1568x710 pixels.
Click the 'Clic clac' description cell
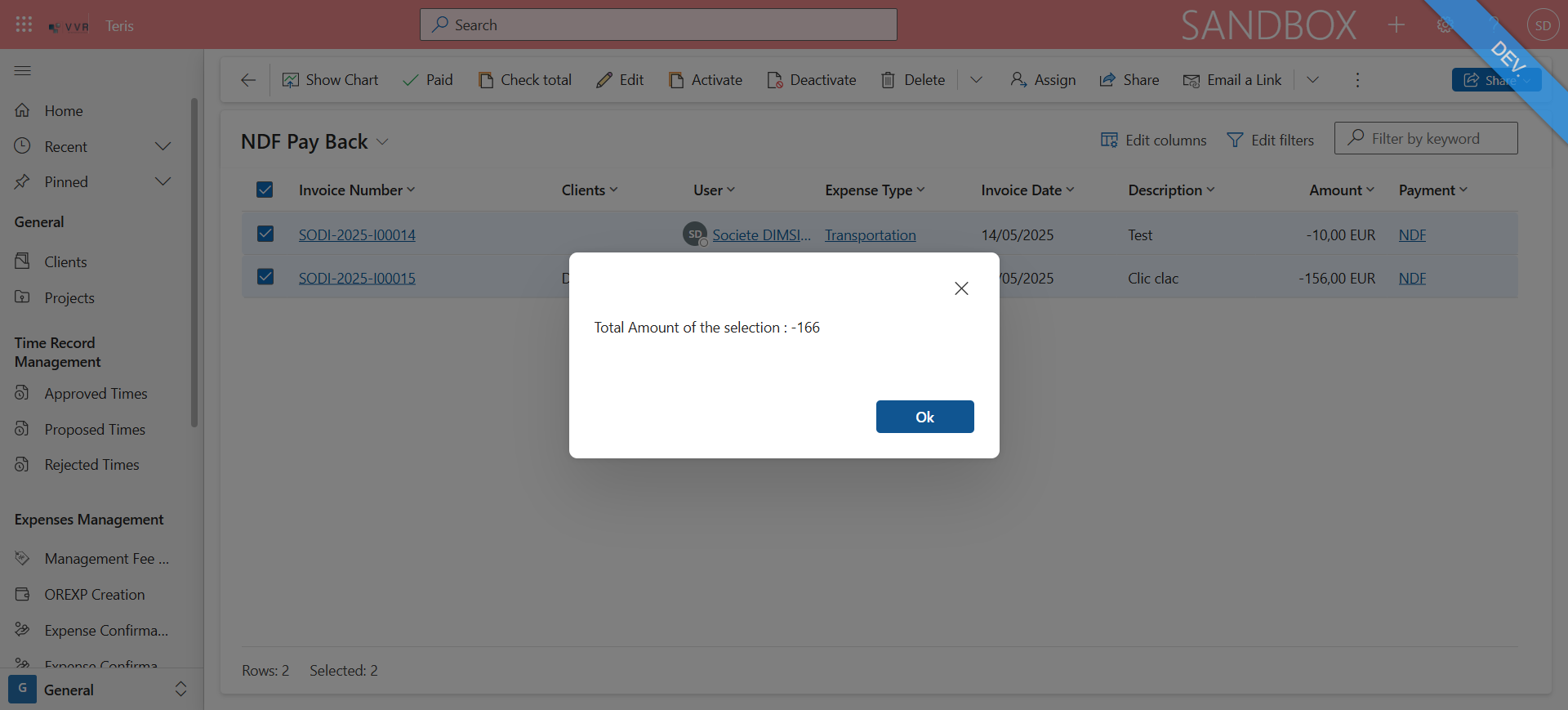click(x=1153, y=279)
